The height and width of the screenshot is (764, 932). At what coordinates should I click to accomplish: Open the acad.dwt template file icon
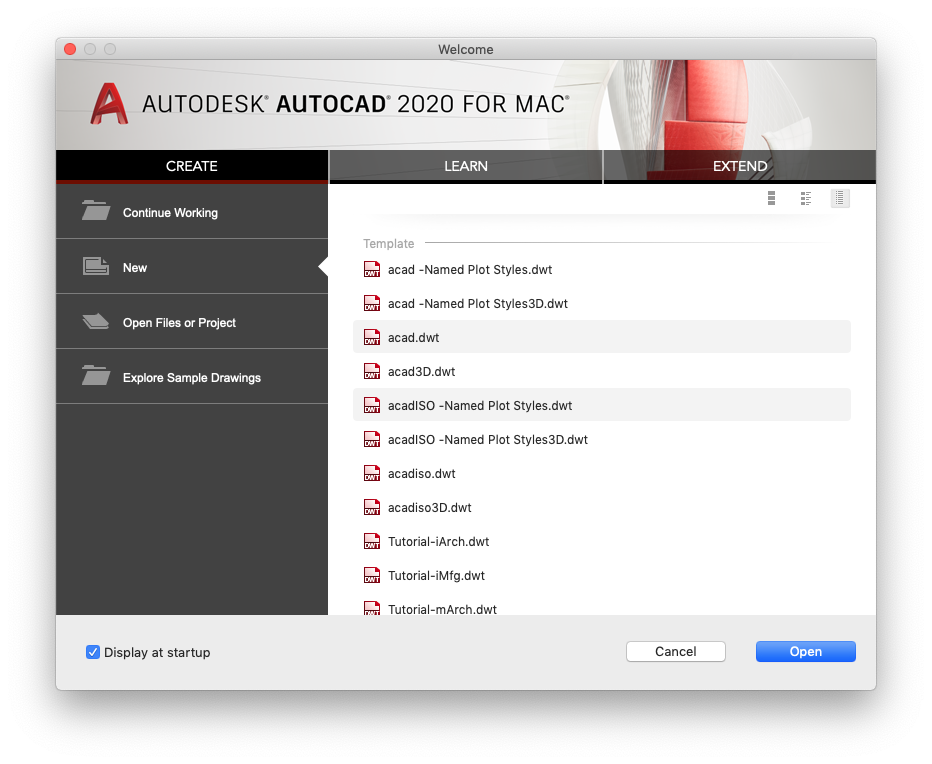[x=371, y=337]
